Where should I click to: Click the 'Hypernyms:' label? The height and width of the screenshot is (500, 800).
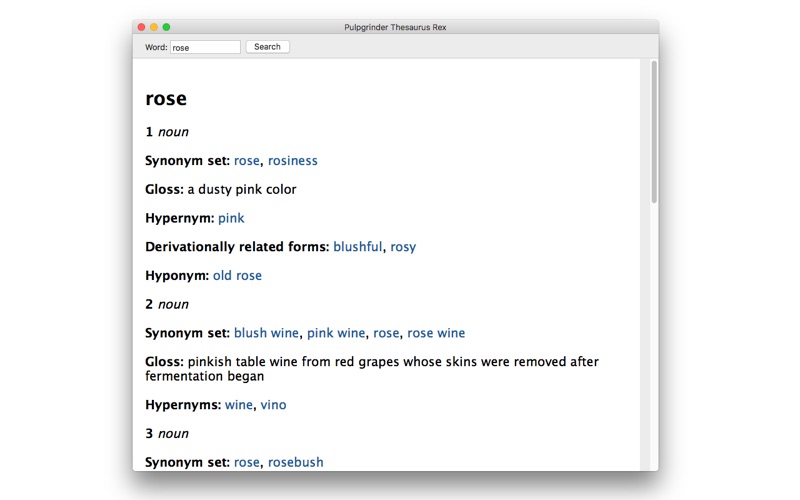[183, 405]
